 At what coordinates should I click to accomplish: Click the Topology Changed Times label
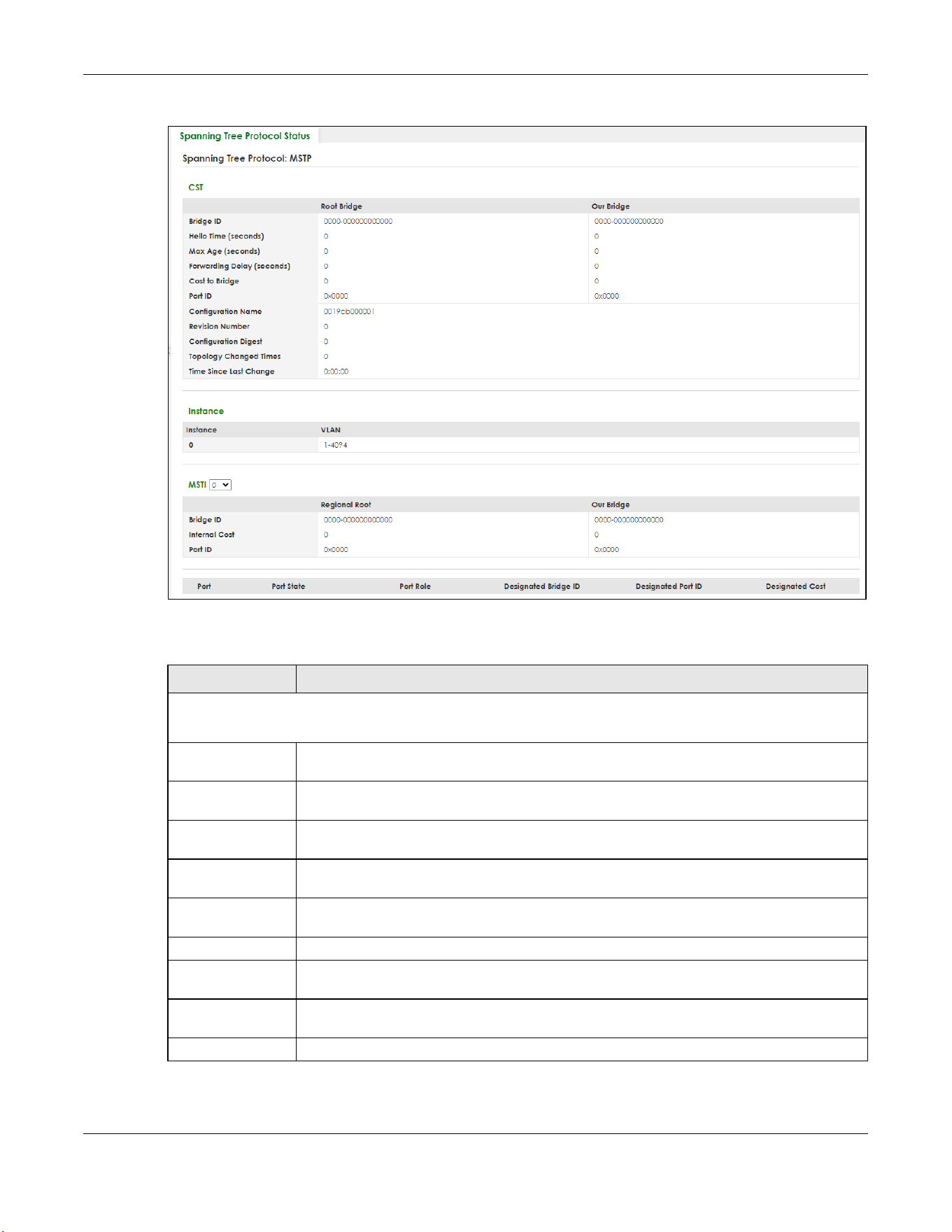[x=234, y=357]
